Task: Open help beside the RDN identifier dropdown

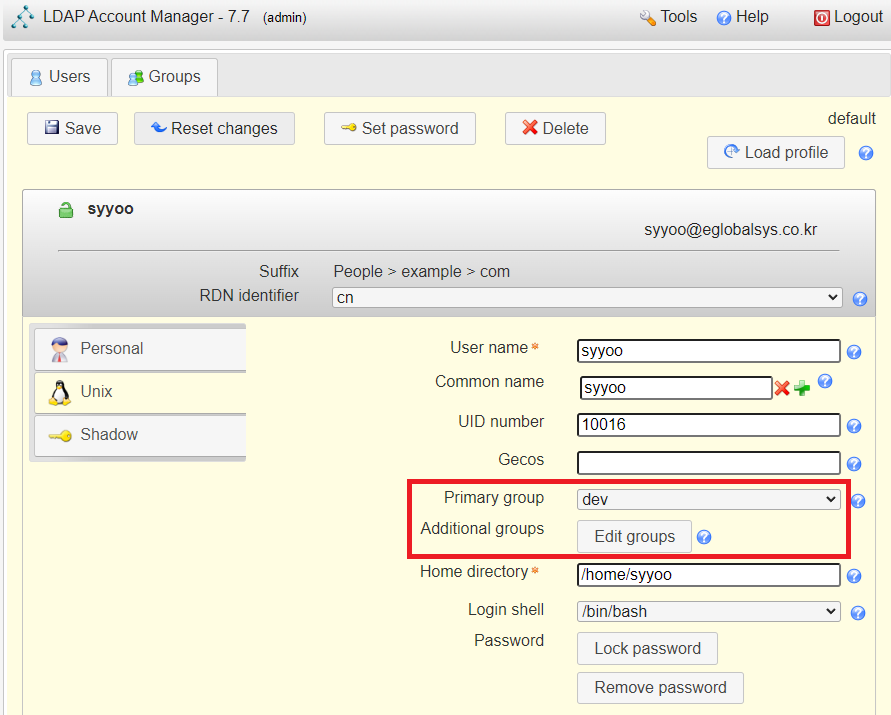Action: pos(860,298)
